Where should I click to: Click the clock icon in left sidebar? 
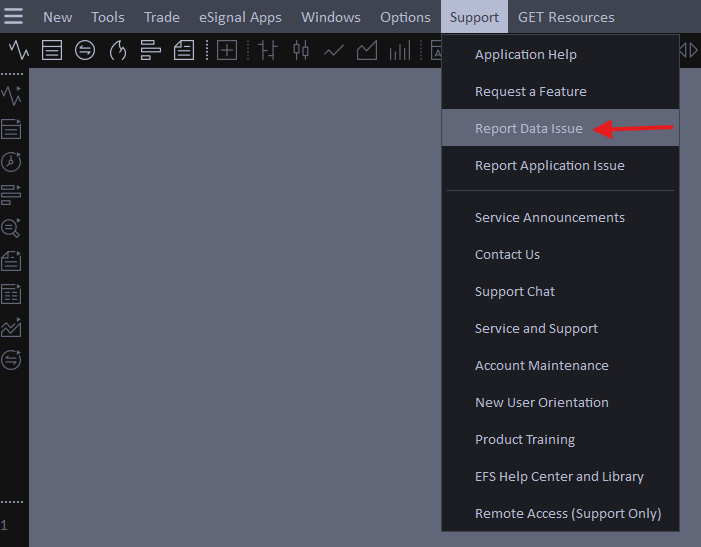[x=11, y=162]
